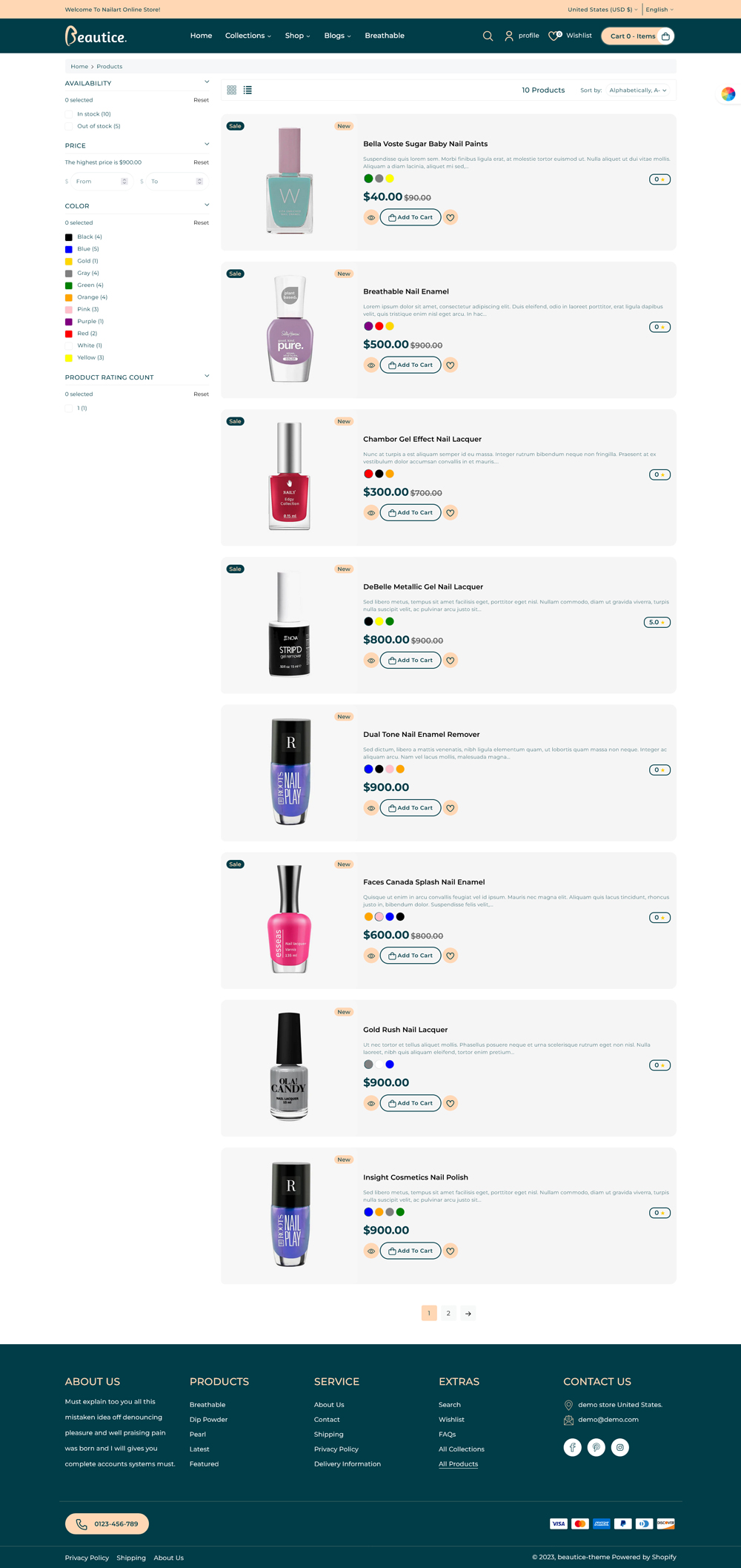Open the Instagram icon in footer
Image resolution: width=741 pixels, height=1568 pixels.
pos(620,1447)
